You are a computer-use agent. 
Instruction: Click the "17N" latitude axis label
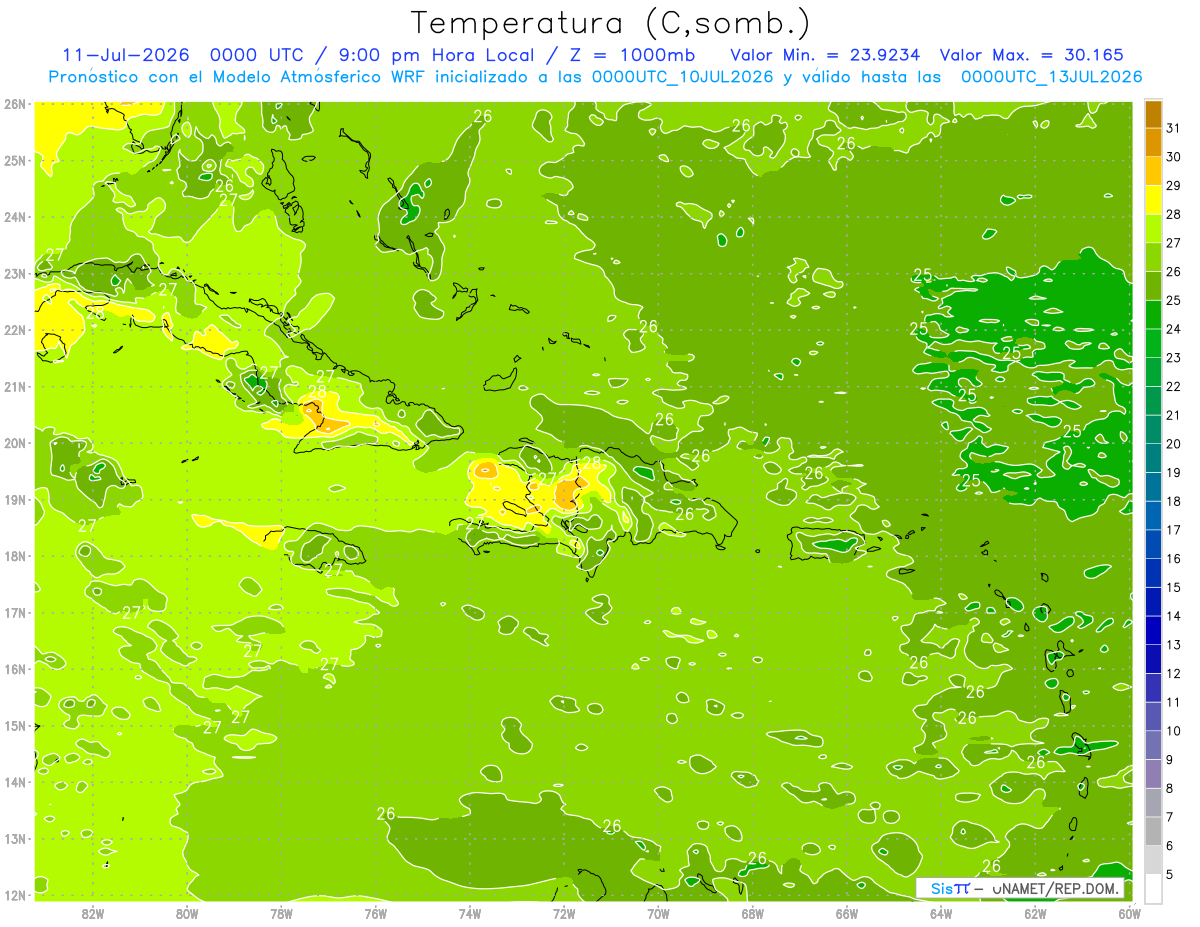coord(15,613)
